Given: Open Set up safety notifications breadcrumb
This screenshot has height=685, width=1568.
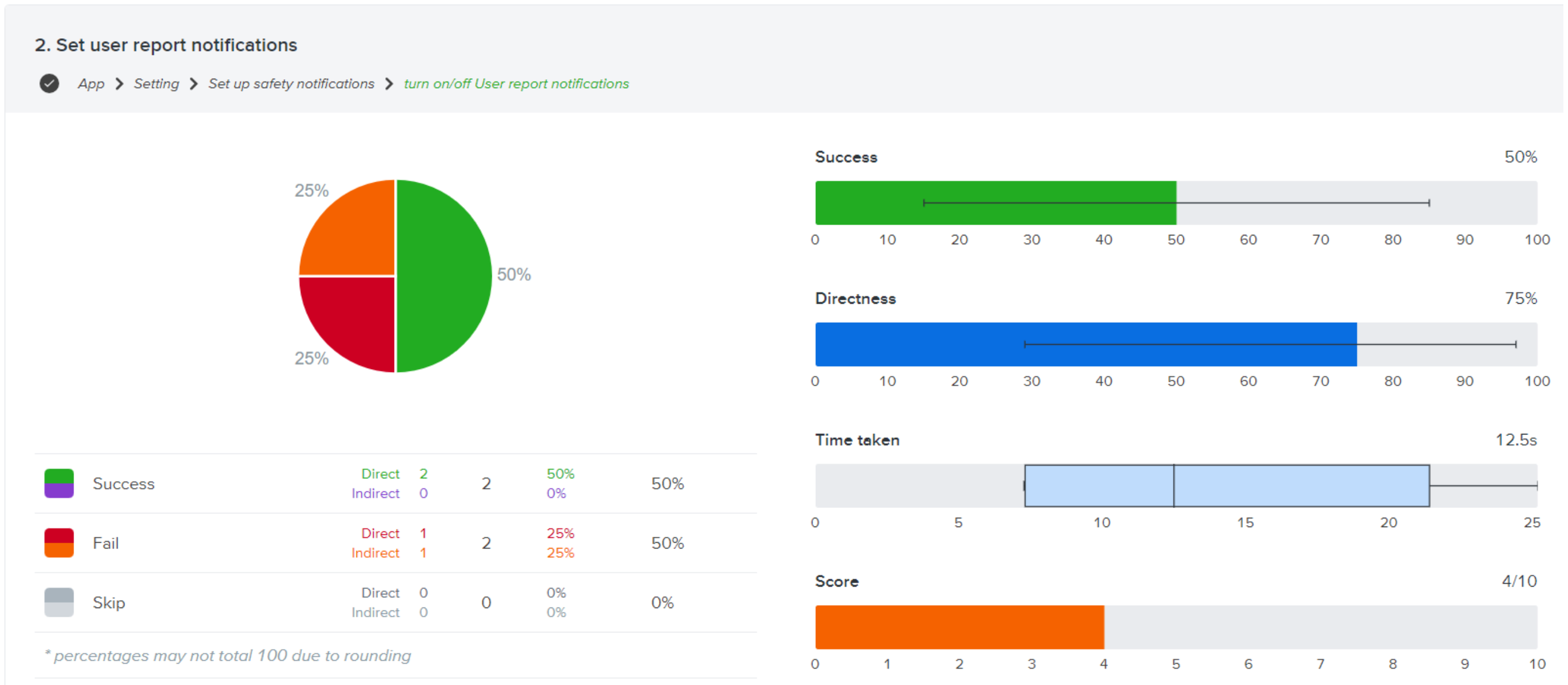Looking at the screenshot, I should pyautogui.click(x=291, y=83).
